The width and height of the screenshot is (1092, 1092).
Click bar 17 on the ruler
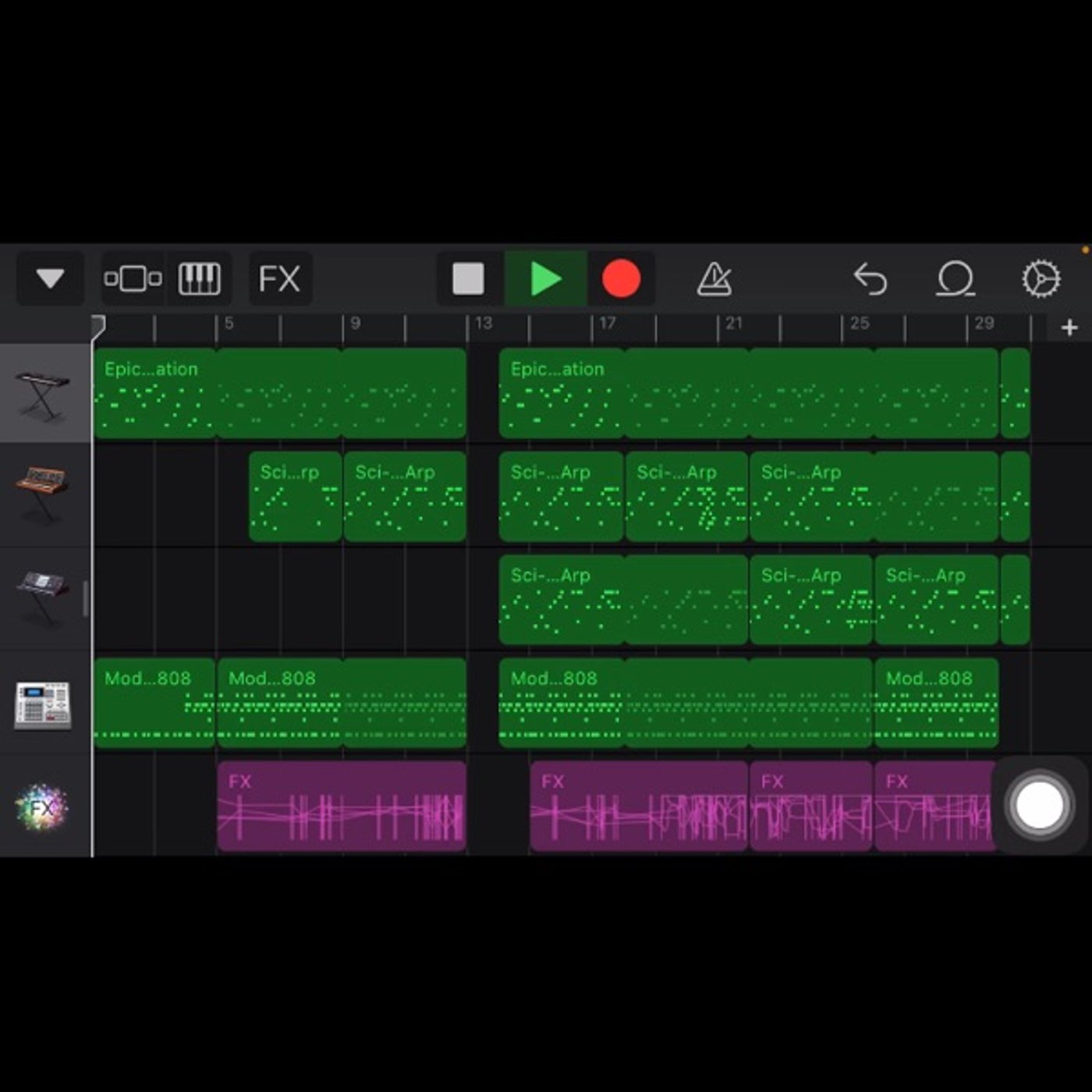(x=608, y=323)
